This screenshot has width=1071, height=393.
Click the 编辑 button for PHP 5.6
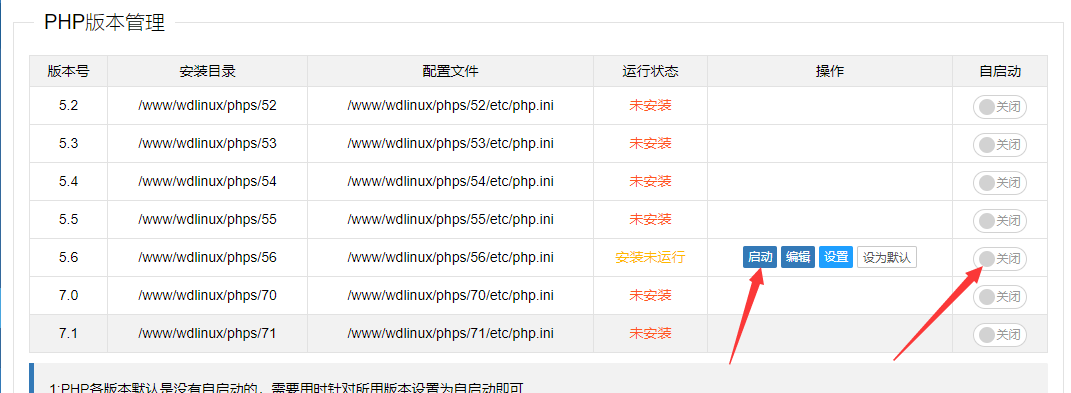pyautogui.click(x=798, y=257)
